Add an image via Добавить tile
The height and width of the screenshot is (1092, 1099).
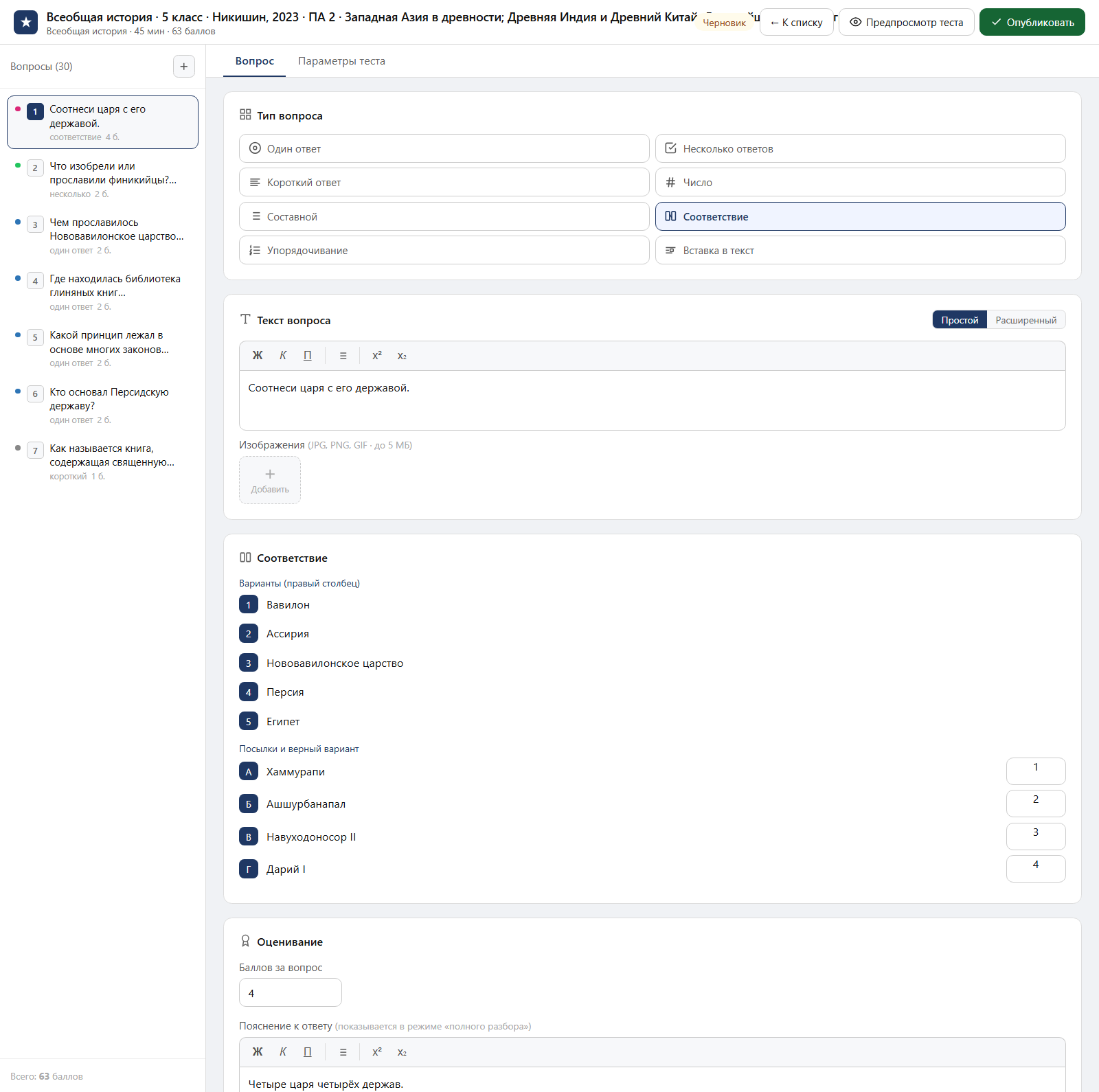270,480
